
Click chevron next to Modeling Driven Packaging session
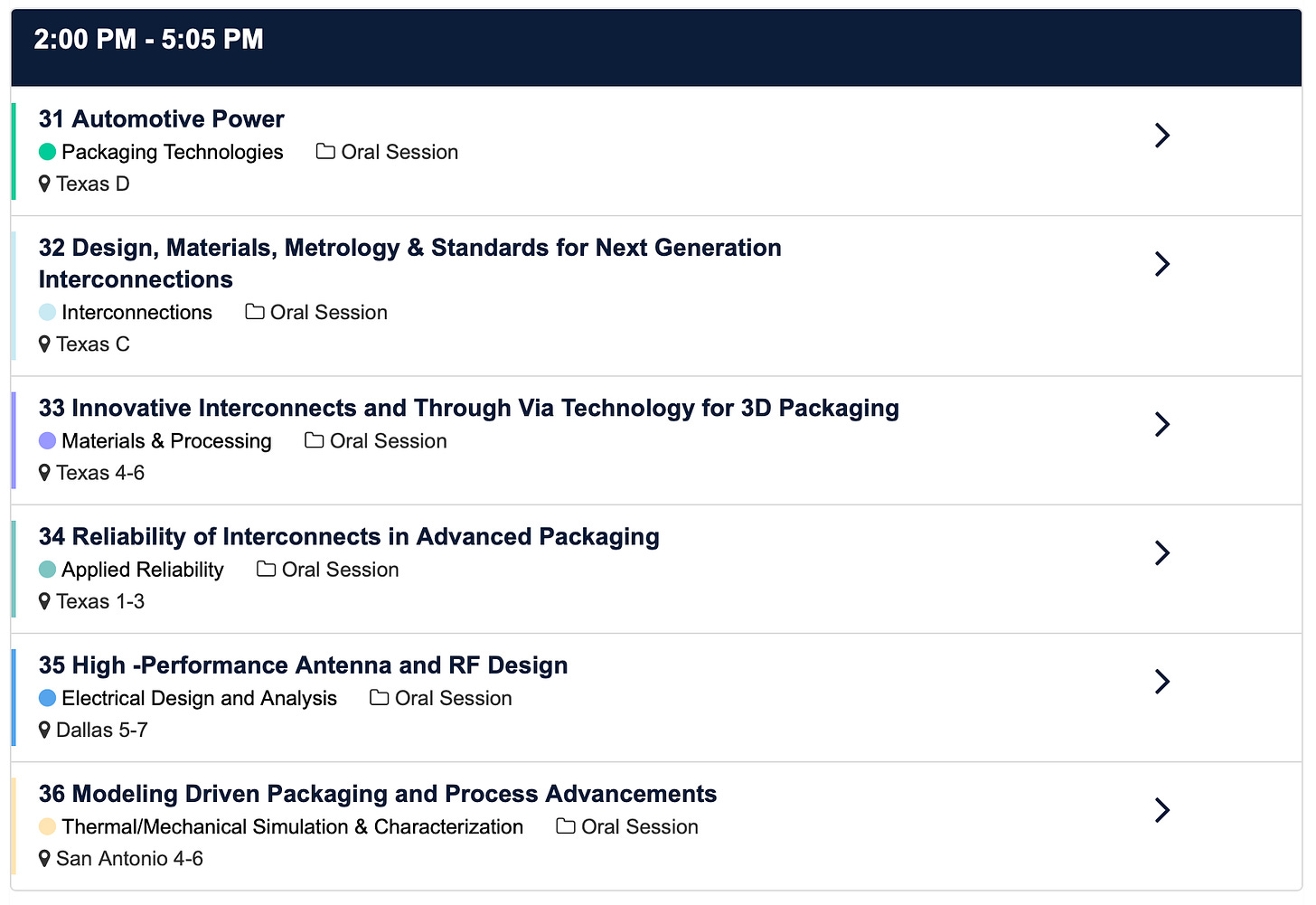1162,810
